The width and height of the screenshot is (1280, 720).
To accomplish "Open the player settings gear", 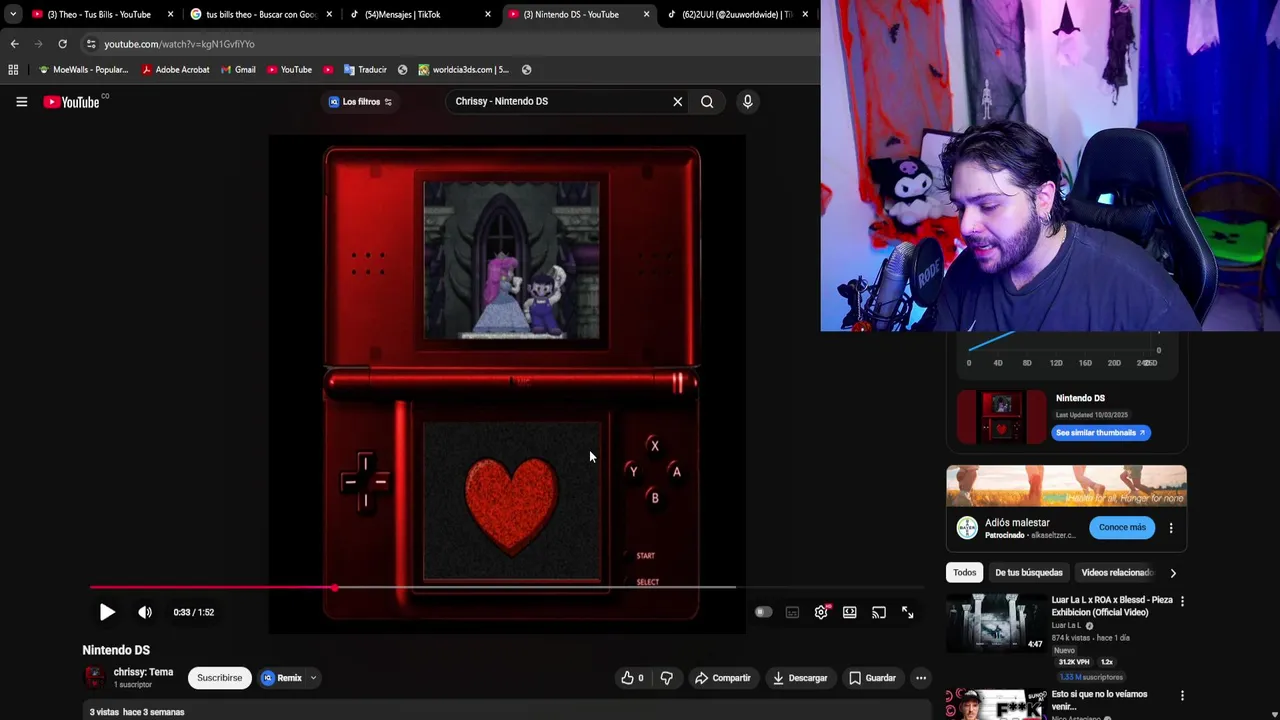I will pos(821,612).
